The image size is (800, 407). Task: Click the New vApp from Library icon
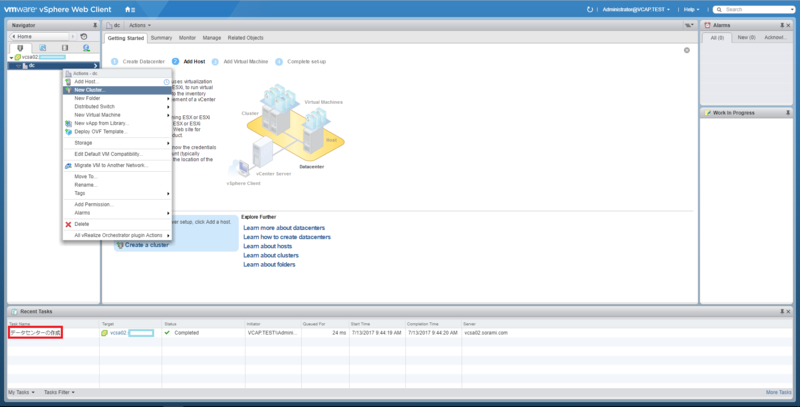(68, 123)
